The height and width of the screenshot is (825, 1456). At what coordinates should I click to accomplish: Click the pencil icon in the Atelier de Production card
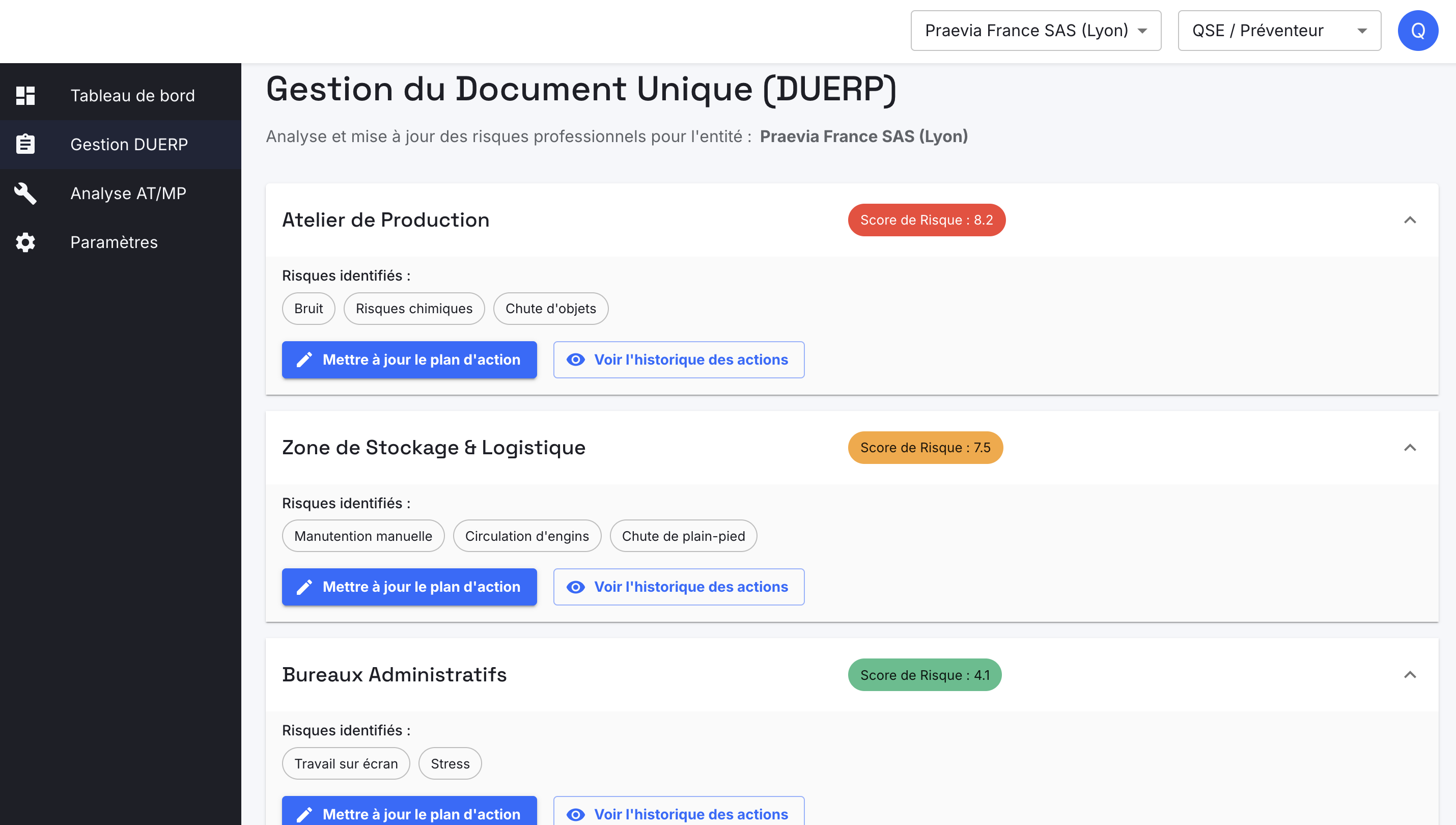point(304,360)
